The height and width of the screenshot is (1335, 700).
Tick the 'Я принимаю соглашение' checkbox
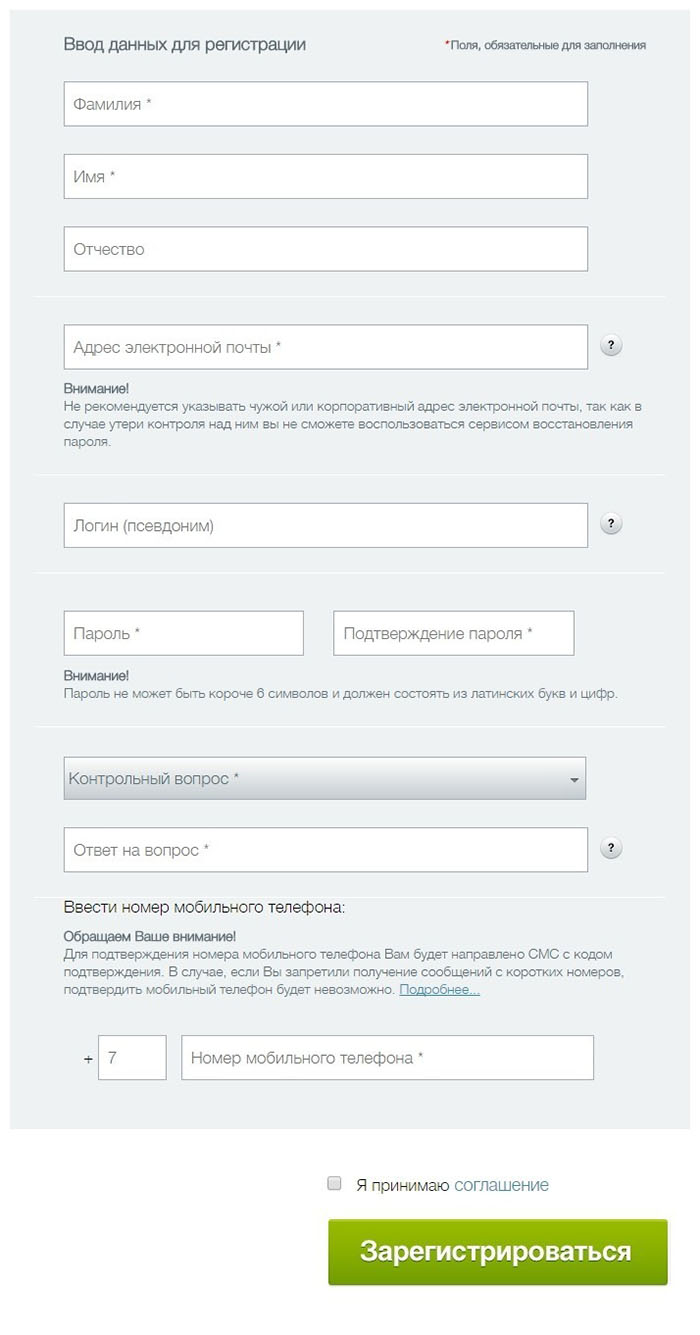click(x=335, y=1183)
